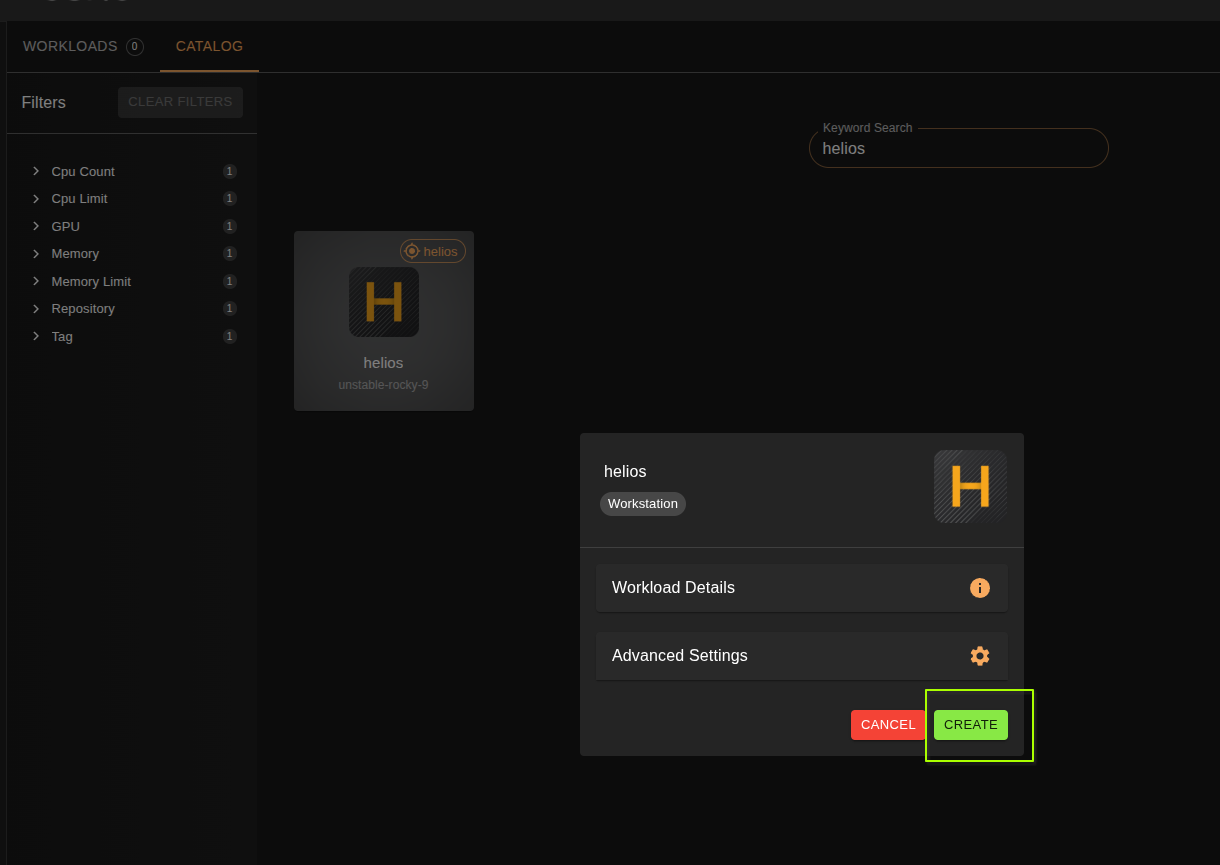Click the workloads count badge showing 0
Screen dimensions: 1220x865
136,46
